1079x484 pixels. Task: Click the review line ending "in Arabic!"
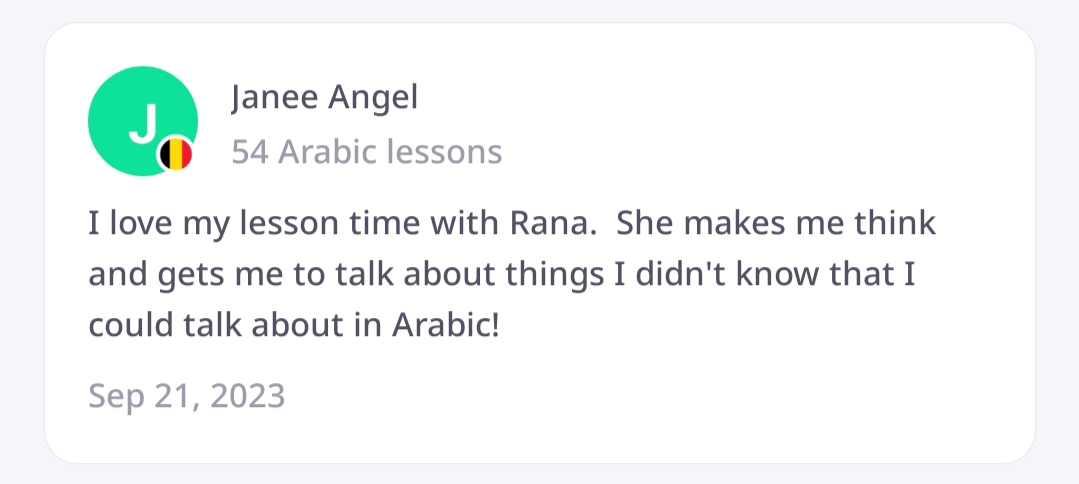coord(293,326)
